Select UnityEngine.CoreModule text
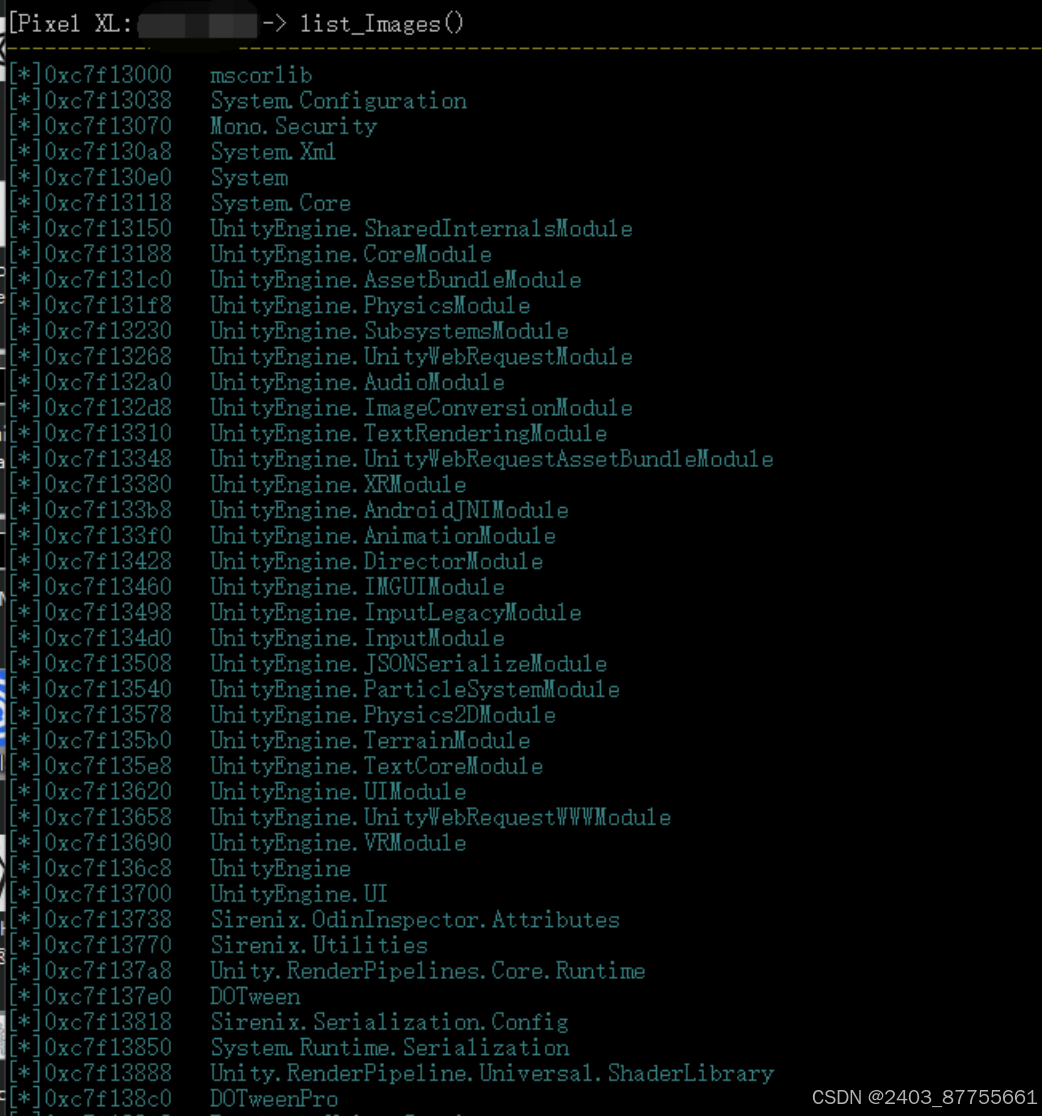 351,255
